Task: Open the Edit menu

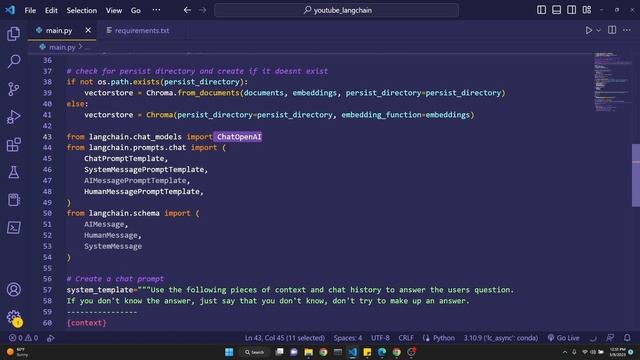Action: [51, 11]
